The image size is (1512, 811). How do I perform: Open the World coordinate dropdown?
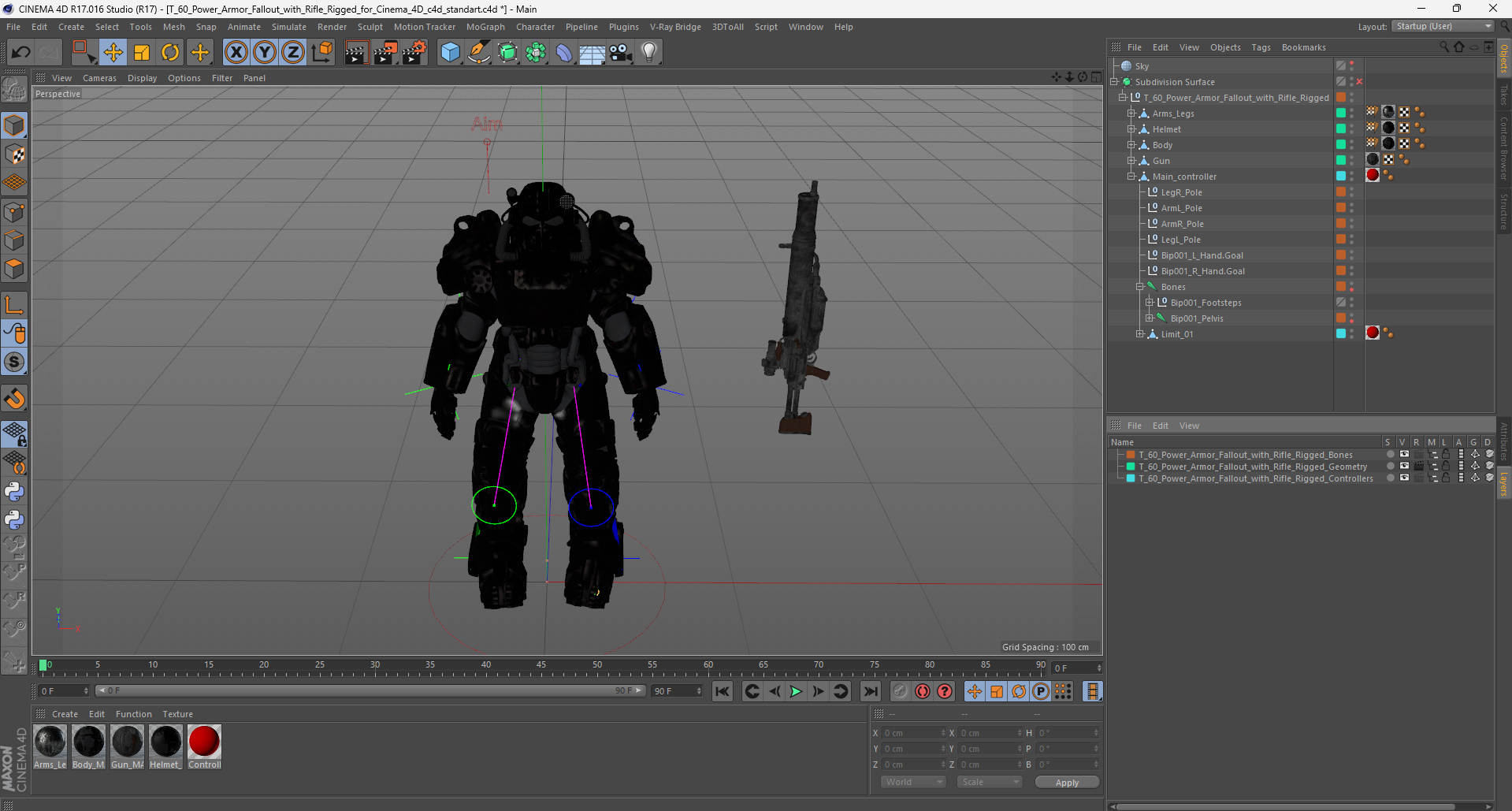click(913, 782)
